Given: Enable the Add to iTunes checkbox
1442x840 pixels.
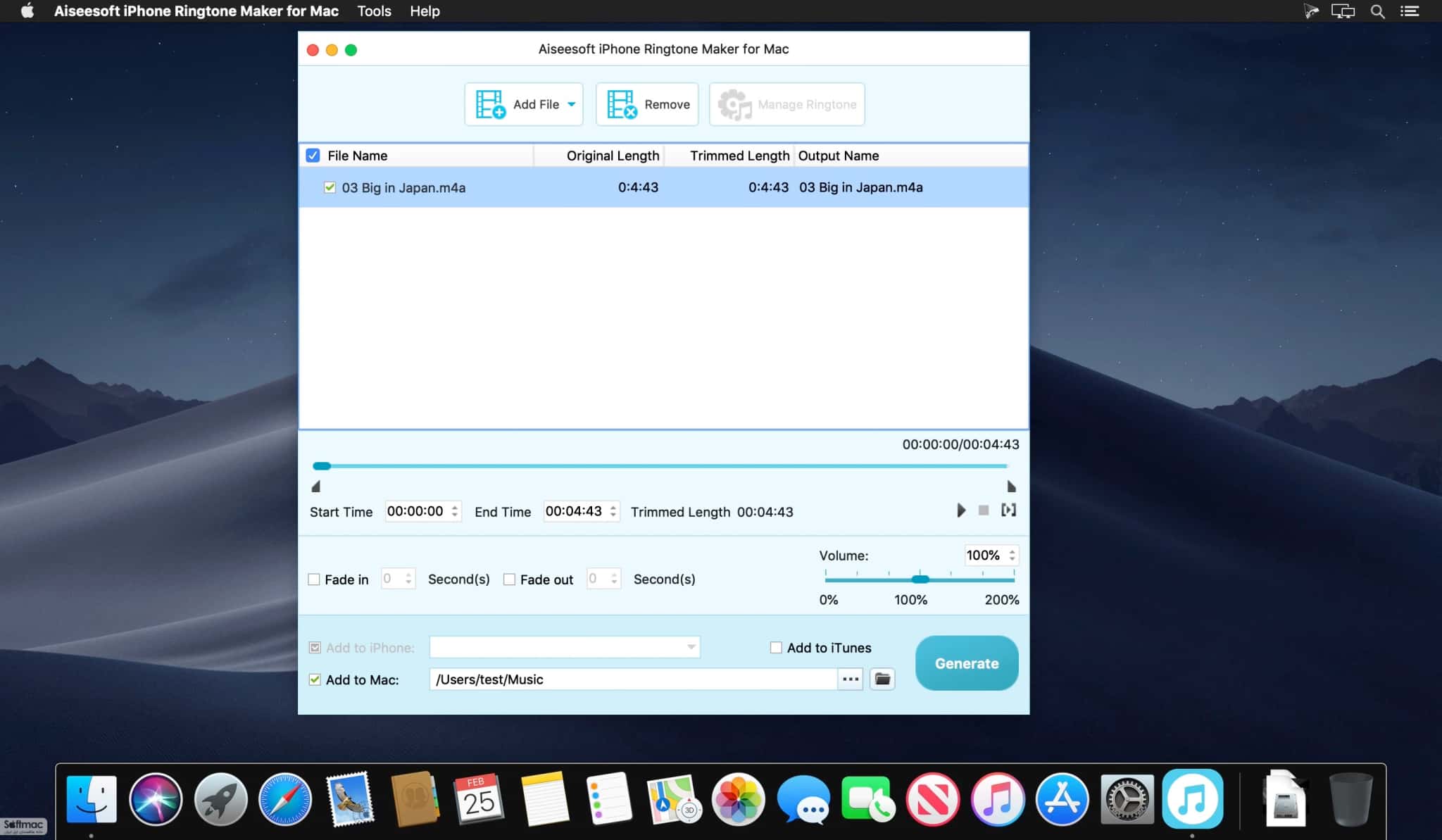Looking at the screenshot, I should pos(776,648).
